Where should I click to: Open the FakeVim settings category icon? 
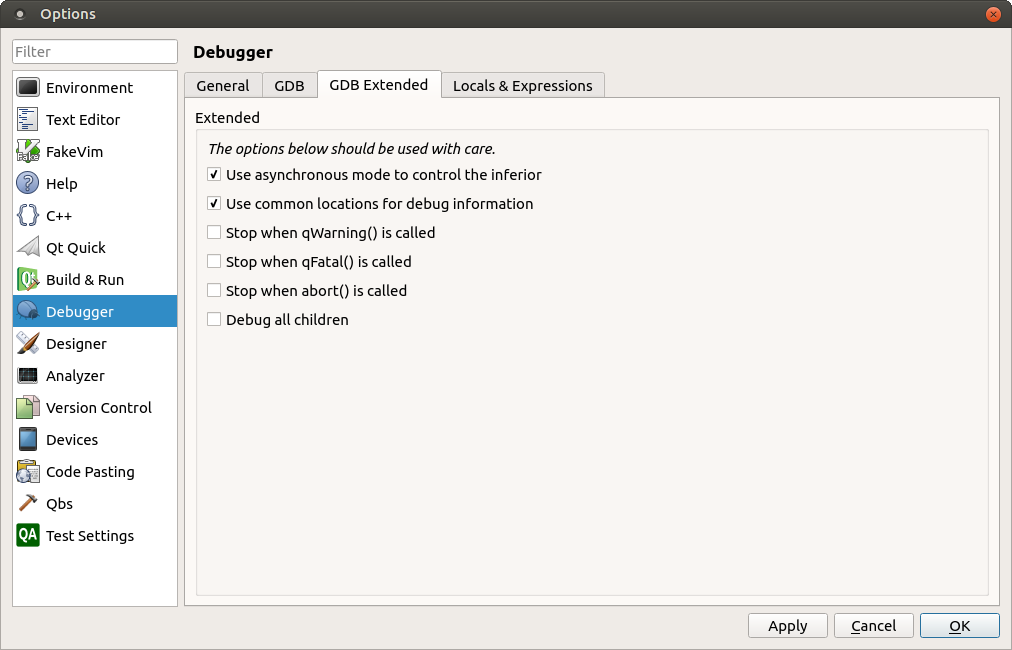[28, 151]
